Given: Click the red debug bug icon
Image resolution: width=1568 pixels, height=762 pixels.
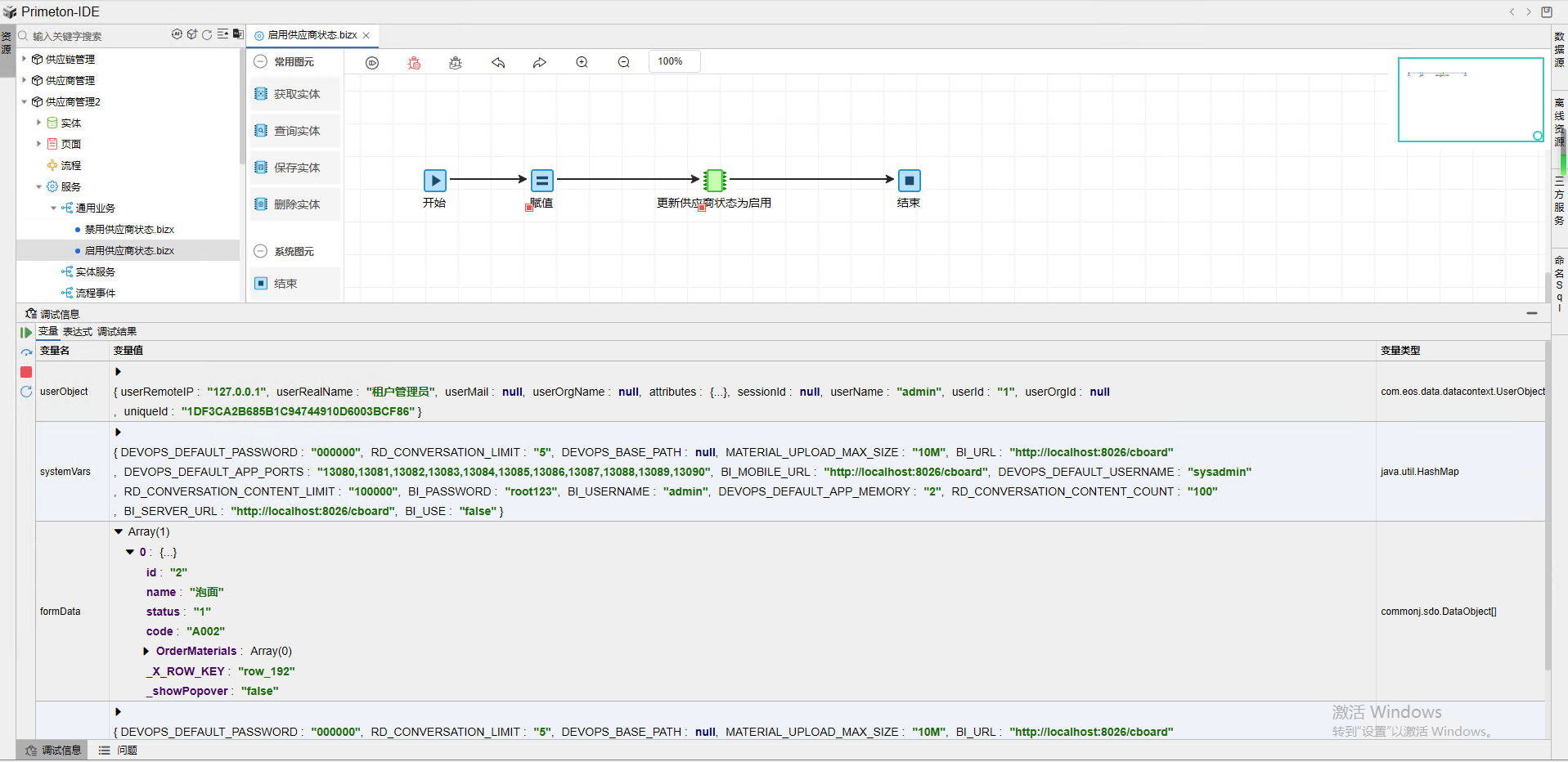Looking at the screenshot, I should coord(415,63).
